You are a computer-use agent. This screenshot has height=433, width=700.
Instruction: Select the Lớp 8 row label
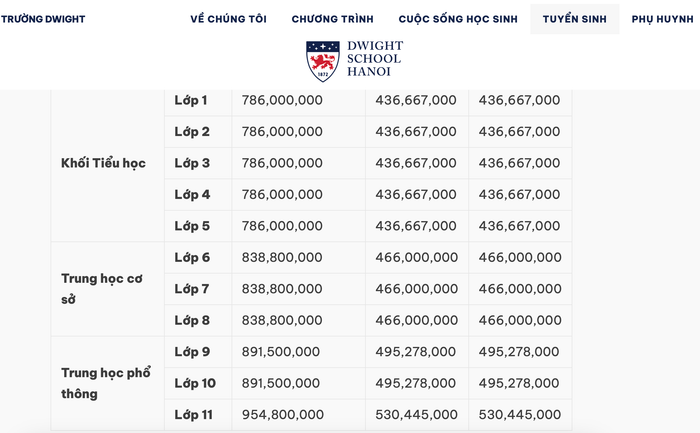pyautogui.click(x=192, y=320)
